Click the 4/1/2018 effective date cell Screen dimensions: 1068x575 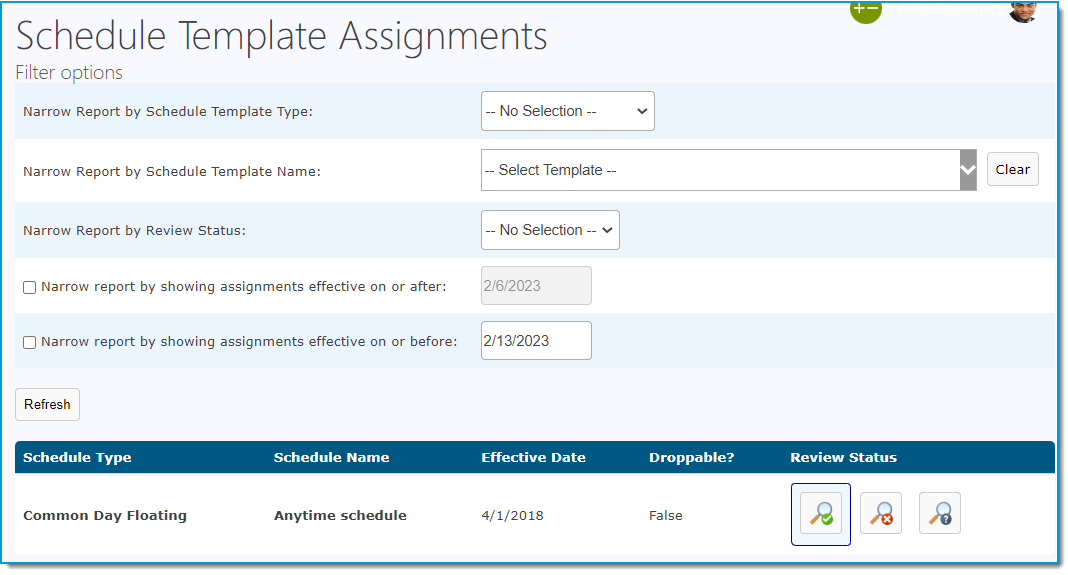[512, 516]
